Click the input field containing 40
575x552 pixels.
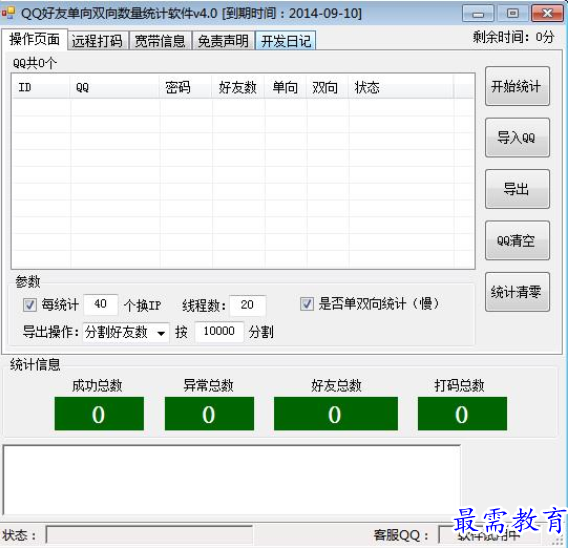(x=101, y=304)
